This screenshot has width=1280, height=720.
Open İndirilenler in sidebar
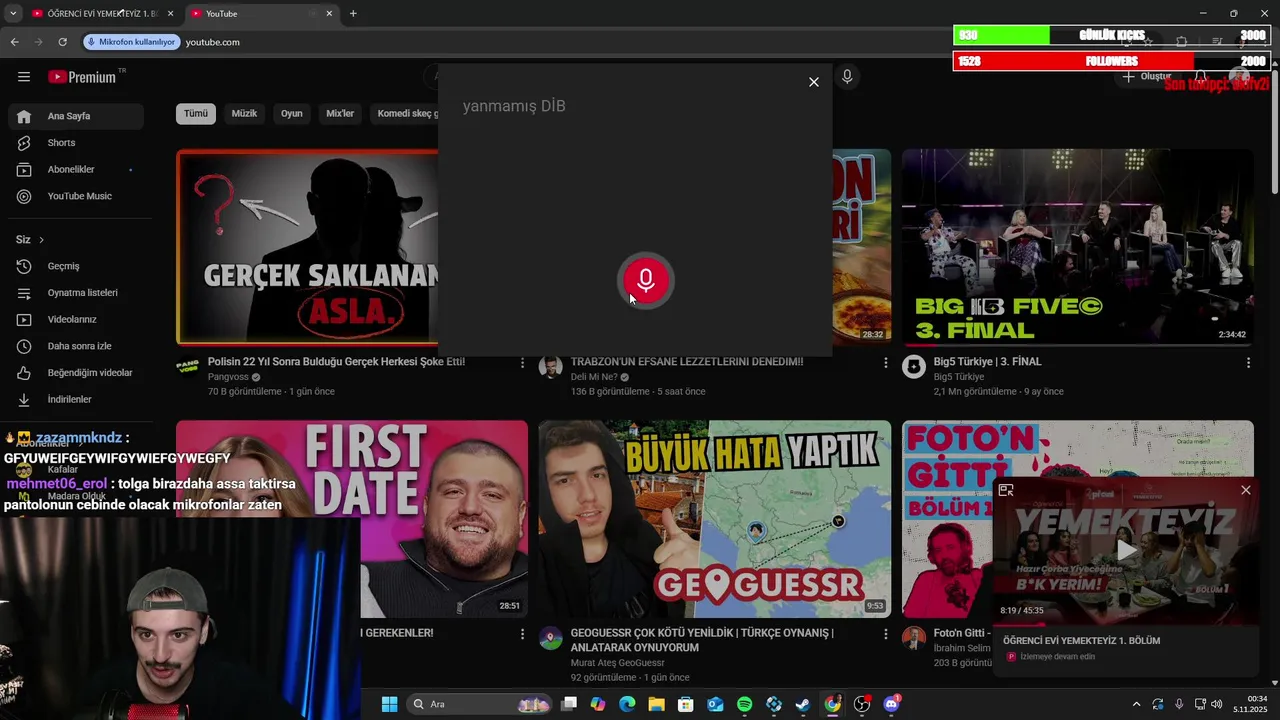[x=76, y=399]
